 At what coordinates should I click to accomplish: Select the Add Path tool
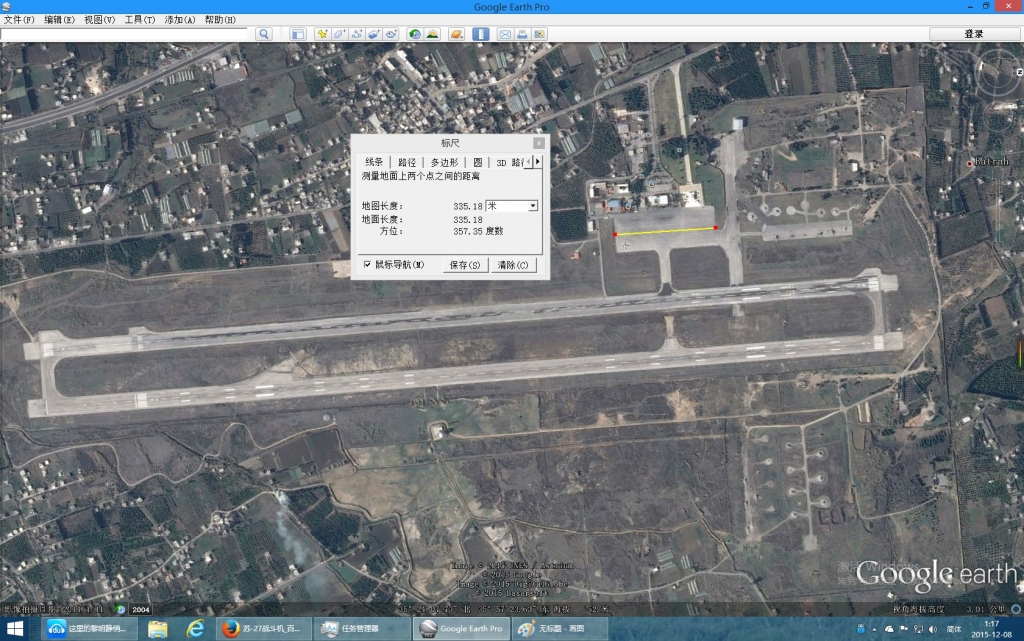[x=357, y=34]
